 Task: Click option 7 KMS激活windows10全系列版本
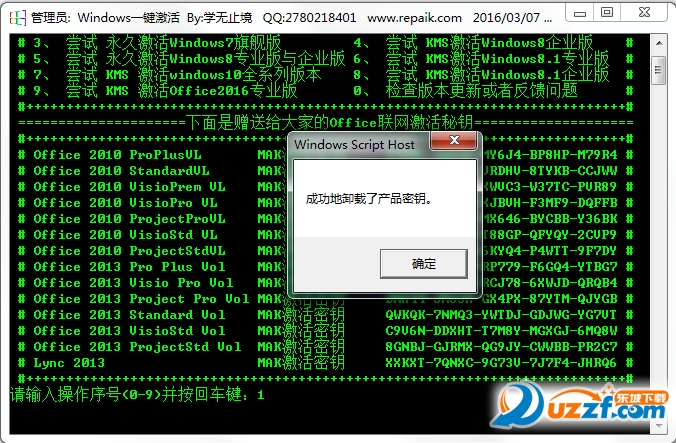coord(177,75)
